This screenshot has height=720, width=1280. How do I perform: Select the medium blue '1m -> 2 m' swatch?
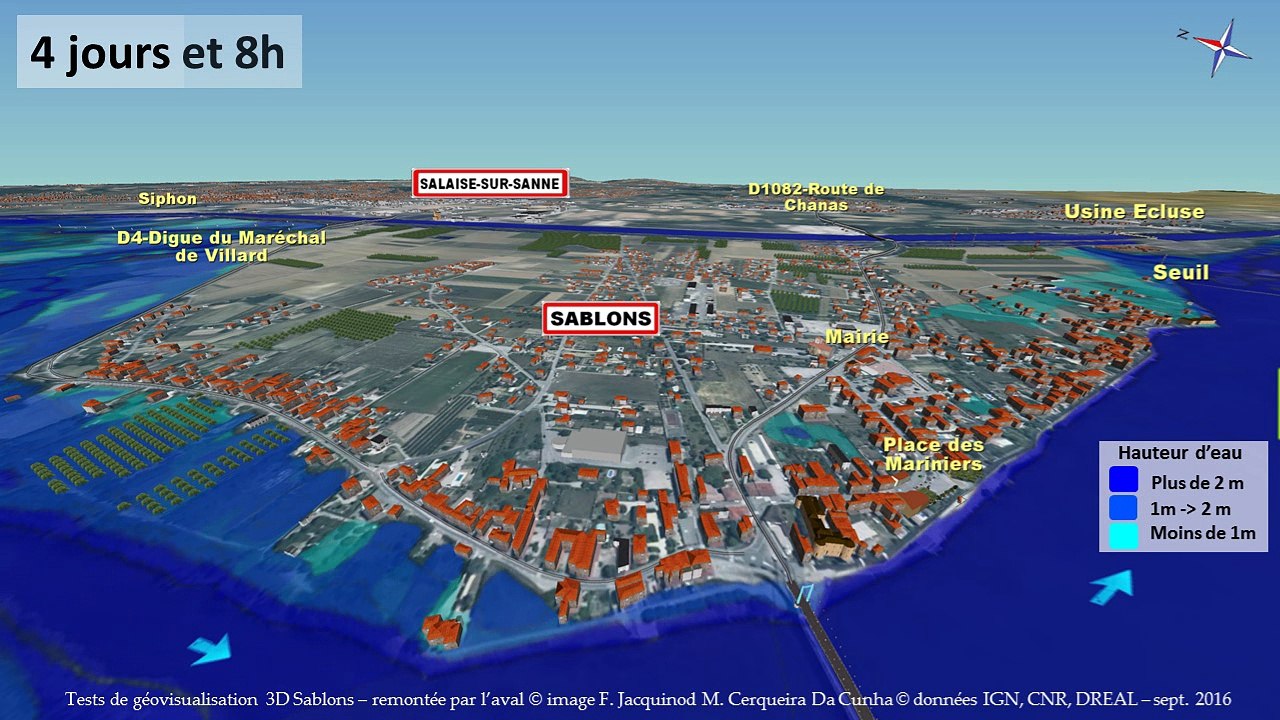tap(1124, 507)
